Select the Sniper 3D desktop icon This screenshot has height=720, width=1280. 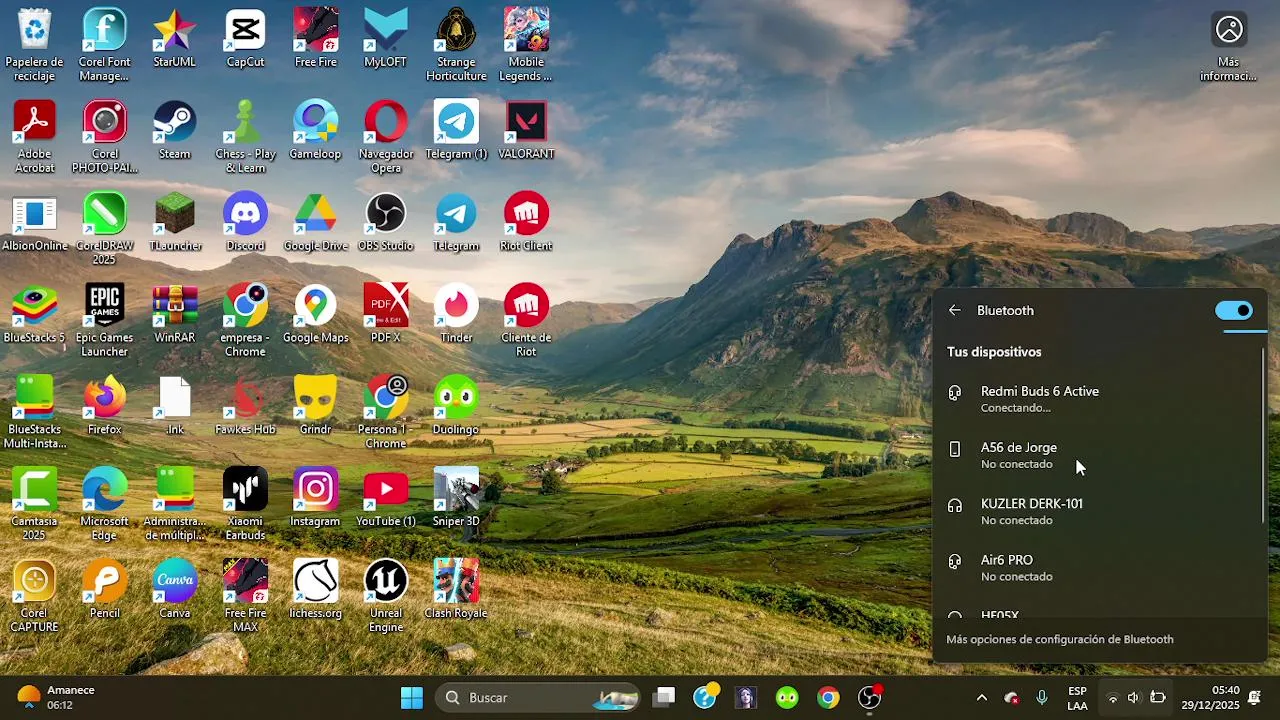(x=456, y=499)
